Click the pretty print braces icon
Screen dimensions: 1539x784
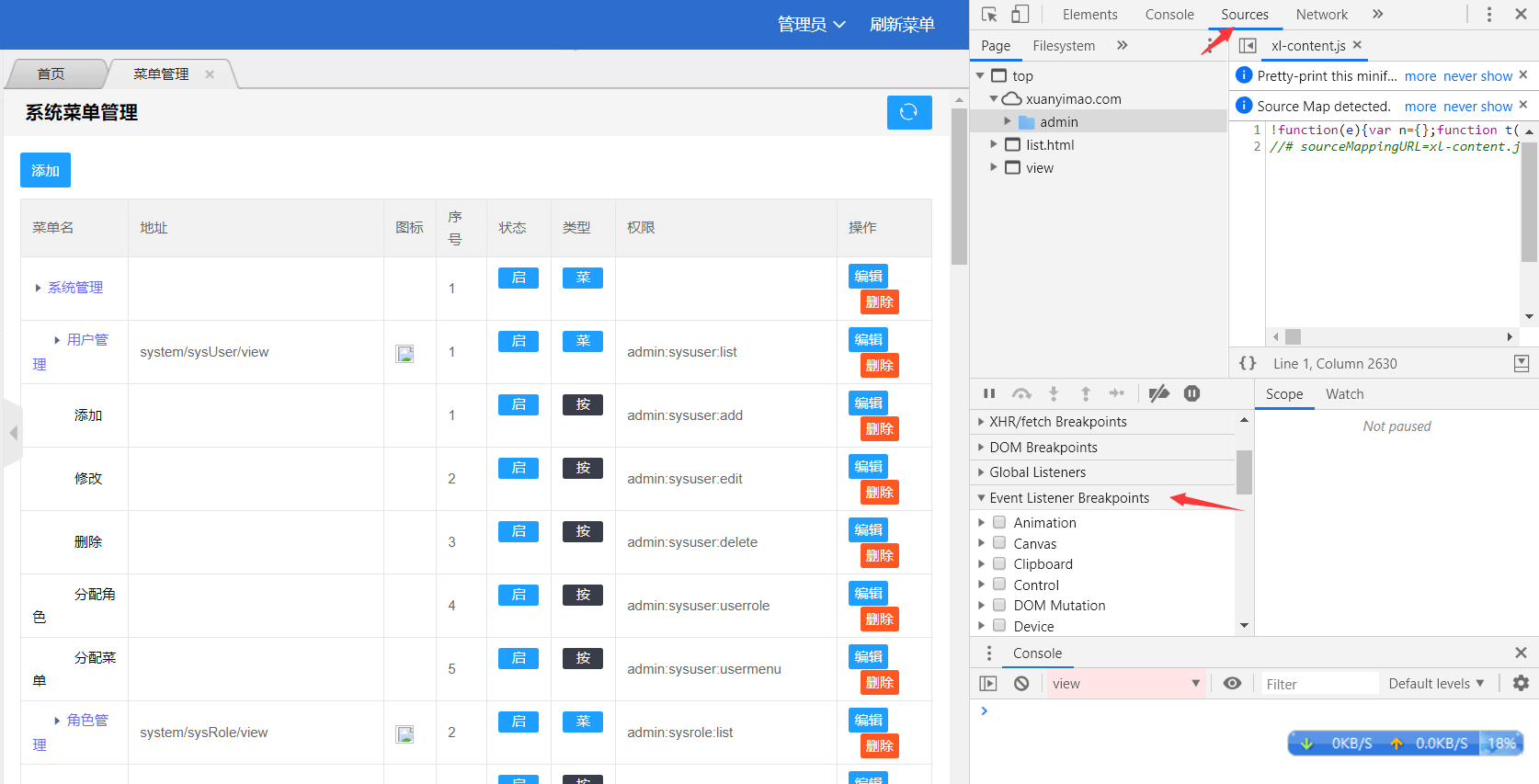pos(1248,363)
